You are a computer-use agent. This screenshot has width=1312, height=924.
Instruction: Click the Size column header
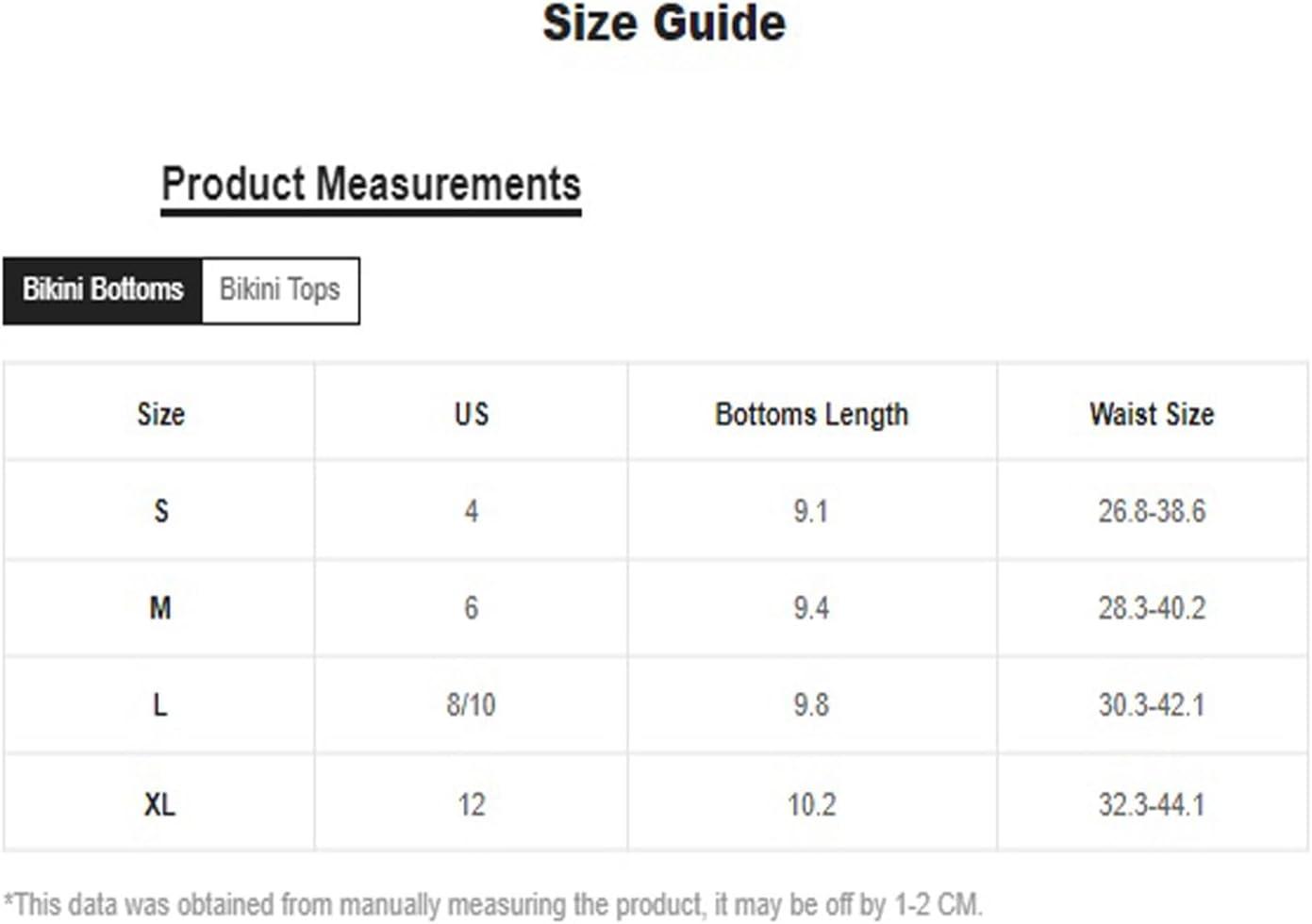tap(160, 414)
